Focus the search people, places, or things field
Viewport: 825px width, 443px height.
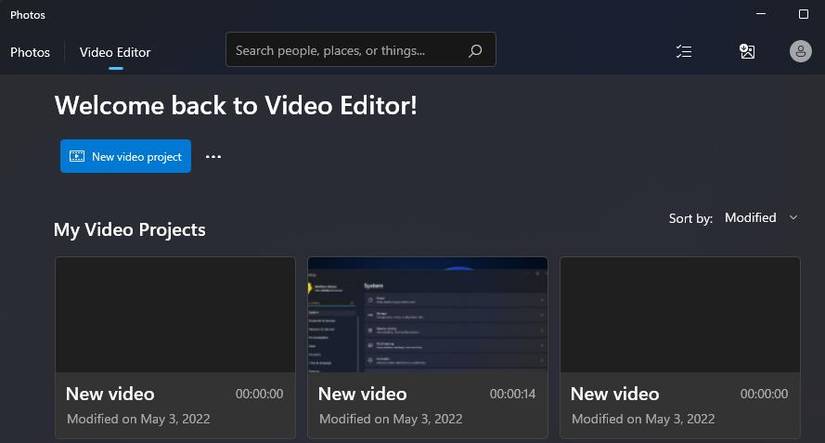click(361, 49)
